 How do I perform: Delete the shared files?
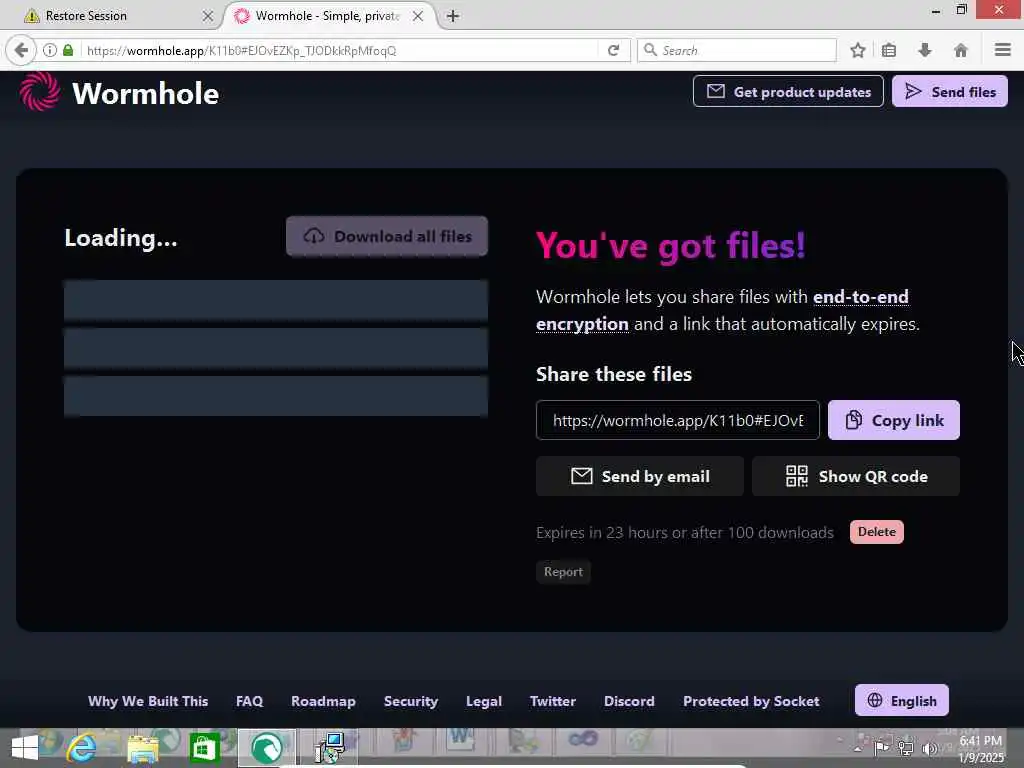(x=876, y=532)
